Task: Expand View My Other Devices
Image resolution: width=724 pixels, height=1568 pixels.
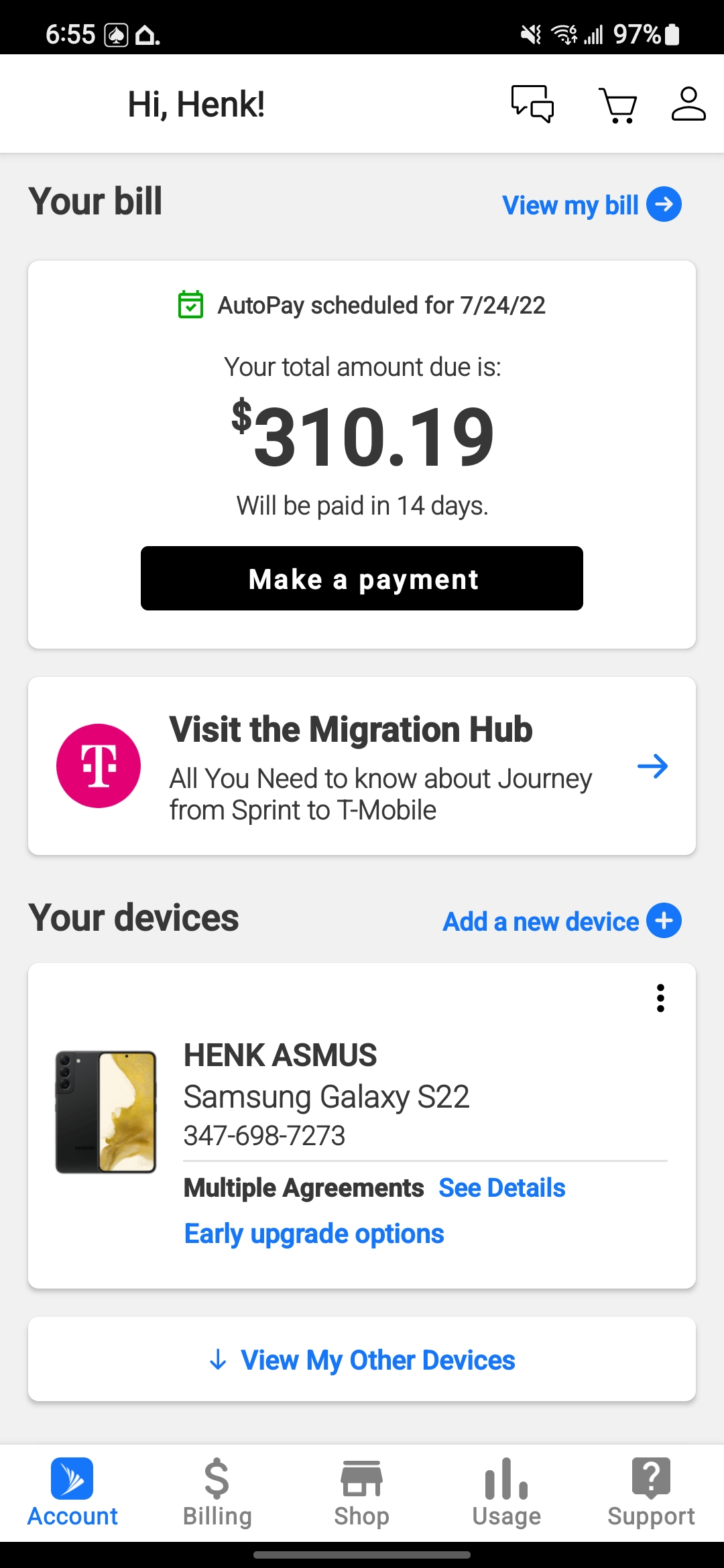Action: (x=362, y=1360)
